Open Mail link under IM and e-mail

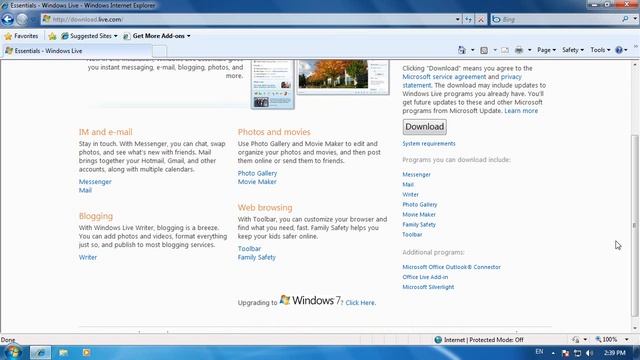tap(85, 191)
